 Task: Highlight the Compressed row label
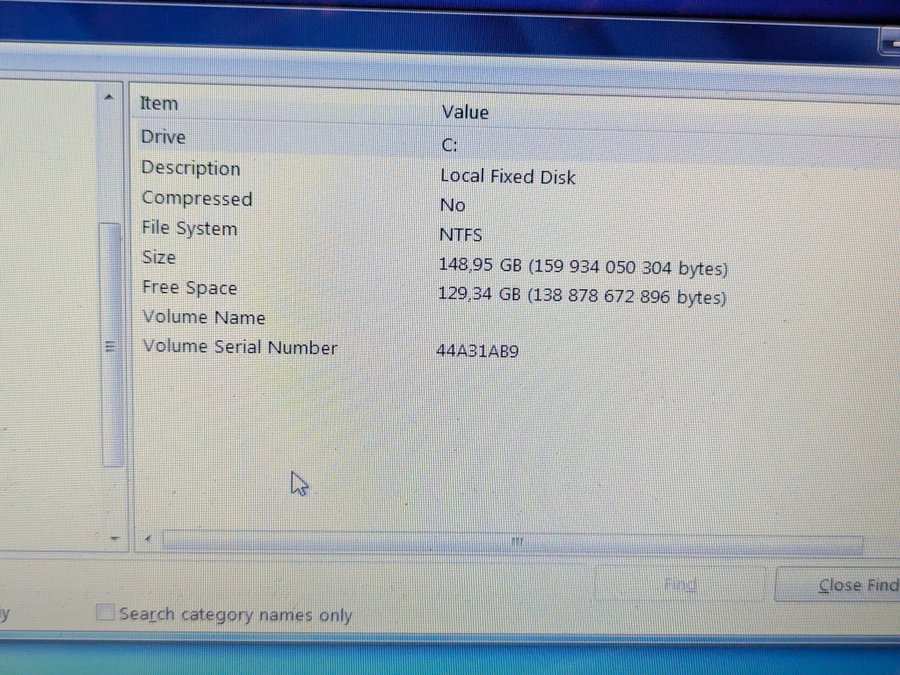[x=196, y=199]
